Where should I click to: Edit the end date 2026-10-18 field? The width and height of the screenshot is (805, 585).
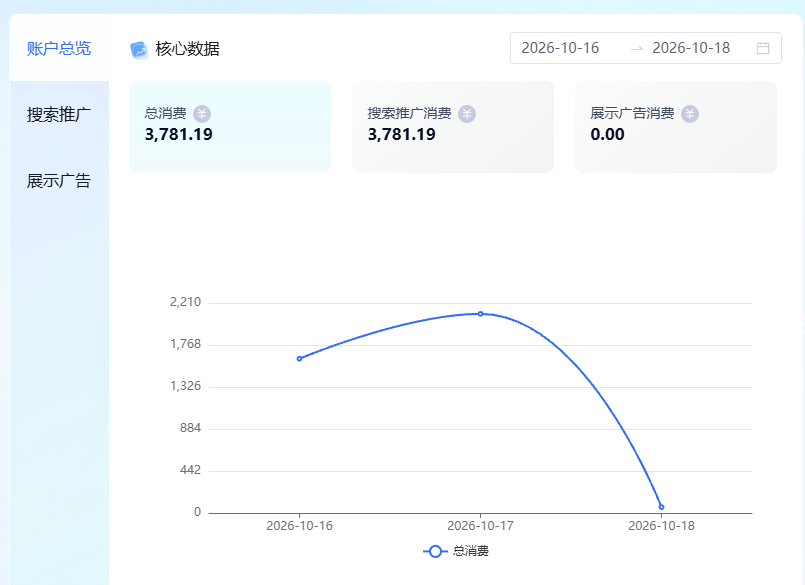click(691, 48)
